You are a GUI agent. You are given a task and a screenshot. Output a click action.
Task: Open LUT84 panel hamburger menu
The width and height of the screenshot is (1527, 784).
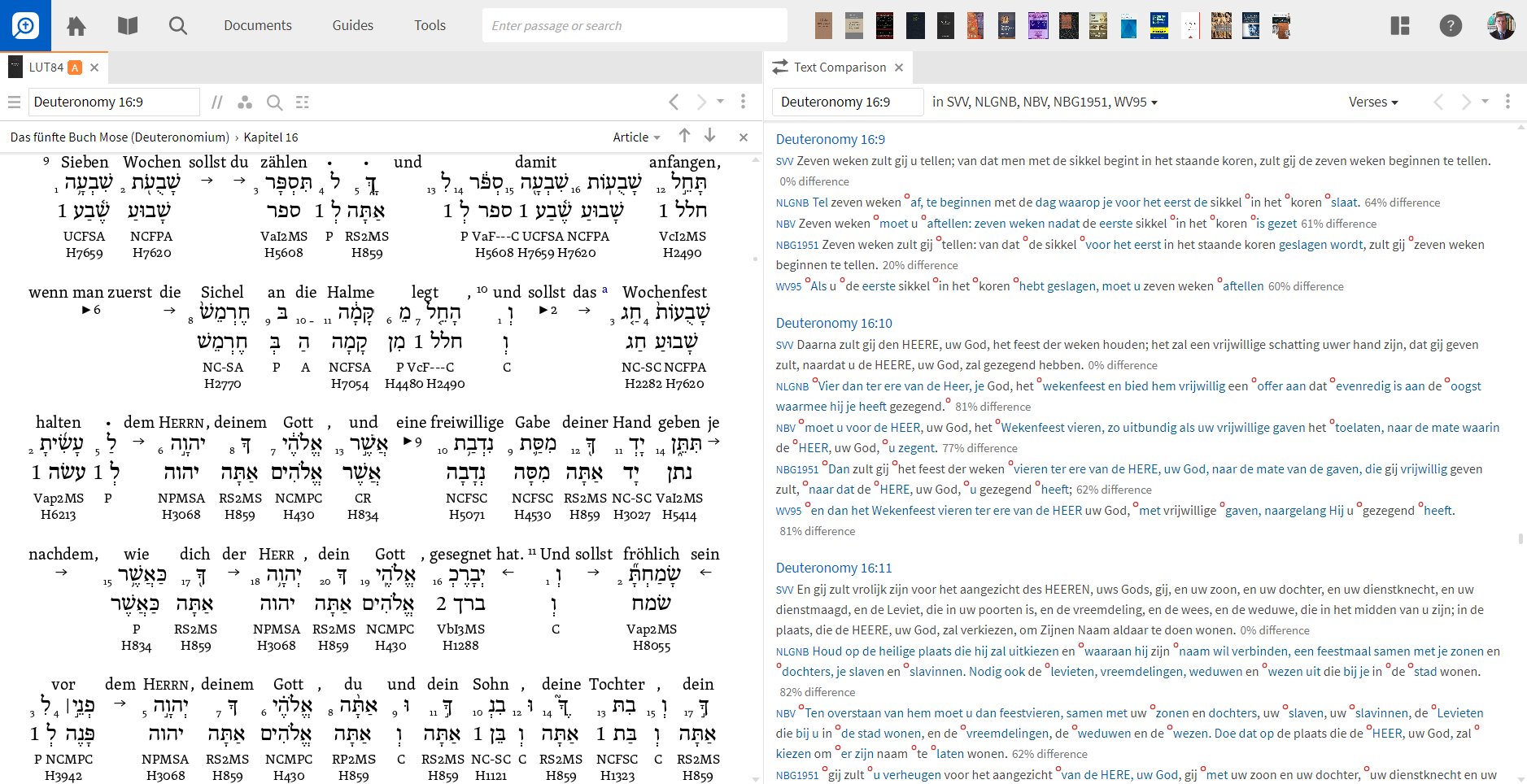14,102
